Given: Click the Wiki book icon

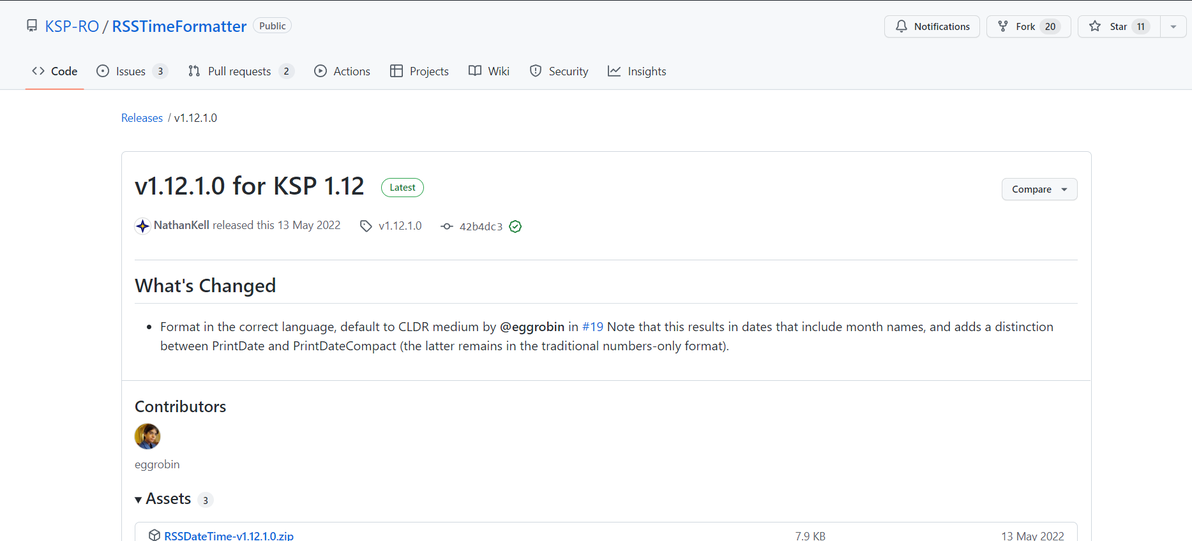Looking at the screenshot, I should click(x=474, y=71).
